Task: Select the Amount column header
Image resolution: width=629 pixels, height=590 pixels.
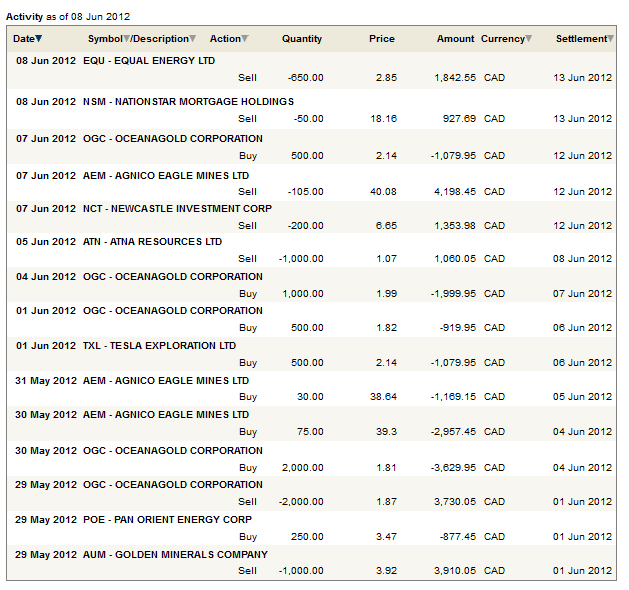Action: (455, 39)
